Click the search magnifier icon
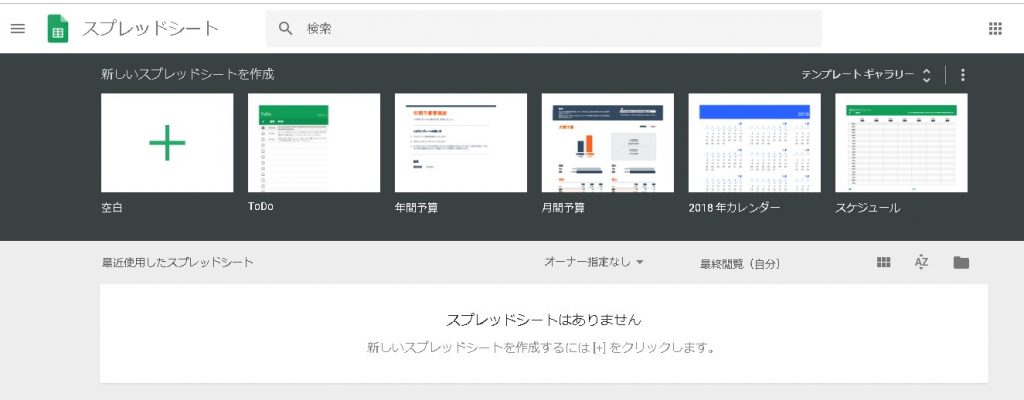 click(x=285, y=29)
